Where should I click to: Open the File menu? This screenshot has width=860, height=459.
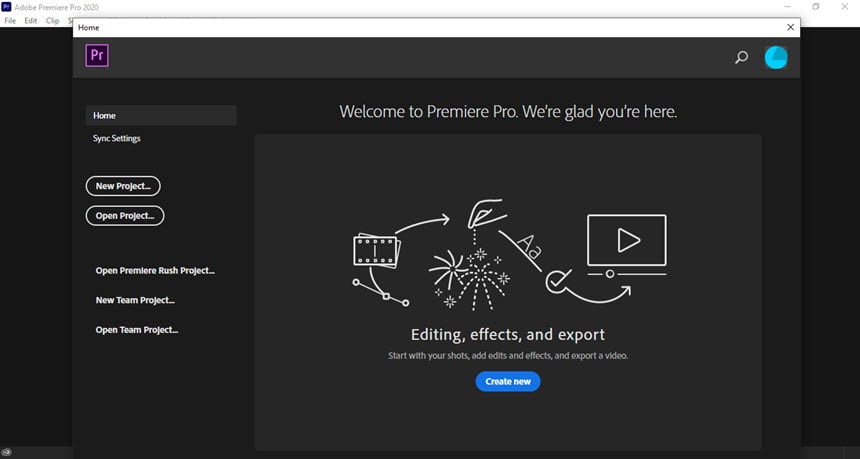click(x=10, y=21)
